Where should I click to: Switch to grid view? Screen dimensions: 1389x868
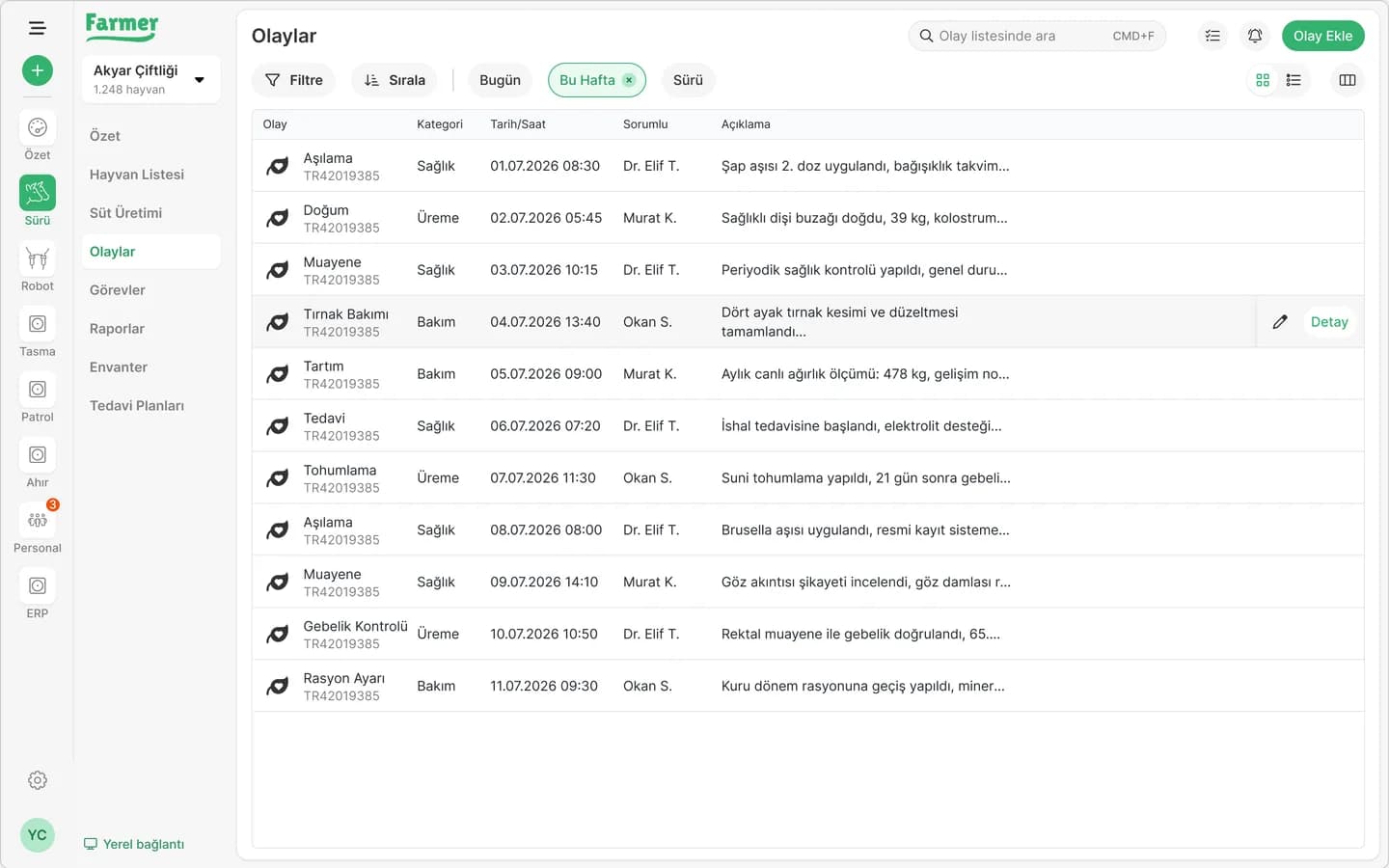click(1263, 80)
